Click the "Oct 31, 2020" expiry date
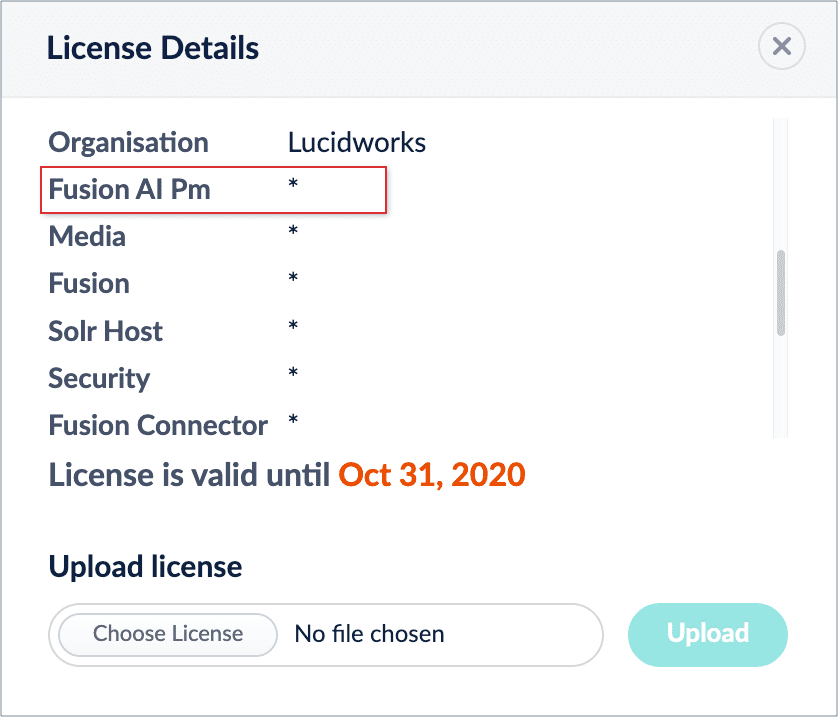This screenshot has width=838, height=717. [x=432, y=474]
